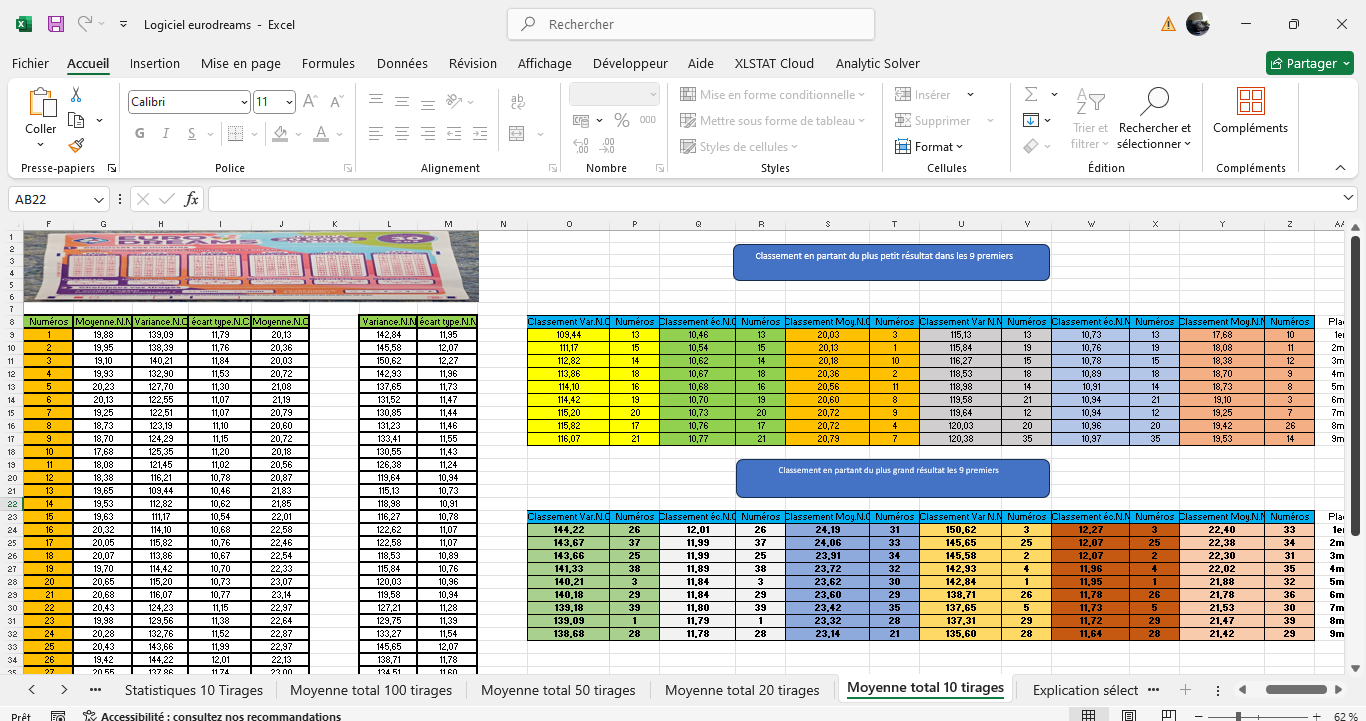Click the Statistiques 10 Tirages sheet tab
The width and height of the screenshot is (1366, 721).
pyautogui.click(x=193, y=689)
